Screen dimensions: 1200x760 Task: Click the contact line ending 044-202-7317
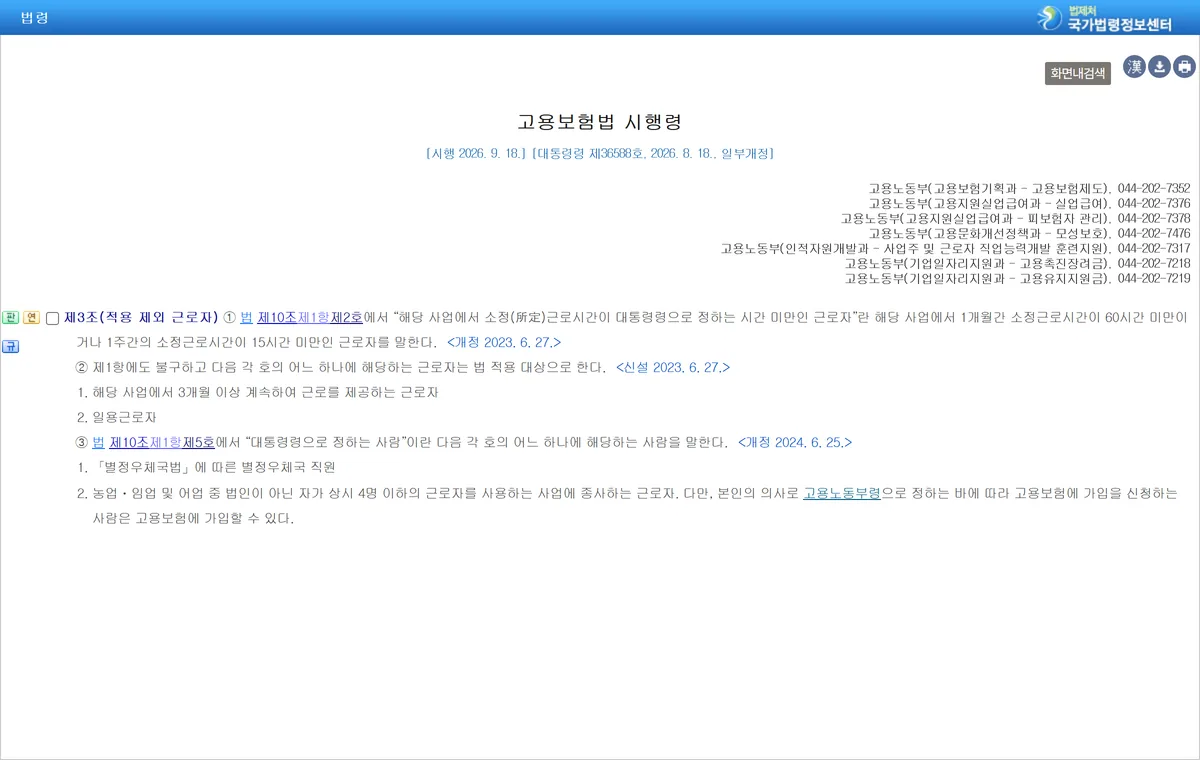tap(955, 248)
